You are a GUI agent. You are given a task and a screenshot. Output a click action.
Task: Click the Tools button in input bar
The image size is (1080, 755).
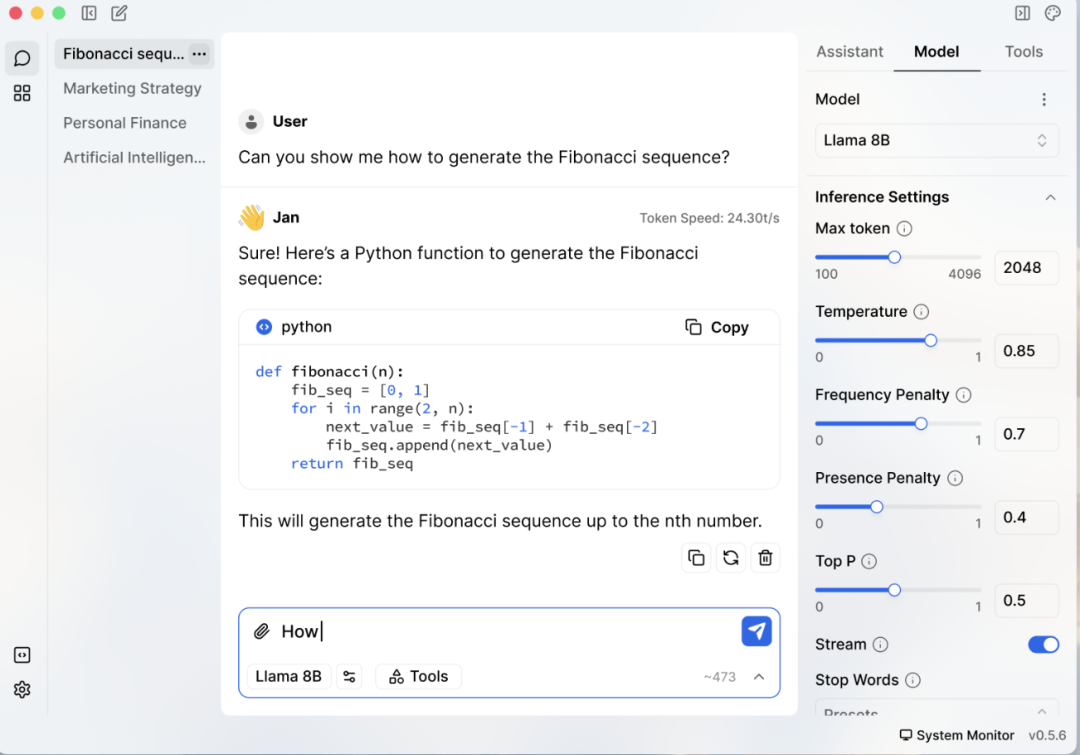pyautogui.click(x=418, y=676)
